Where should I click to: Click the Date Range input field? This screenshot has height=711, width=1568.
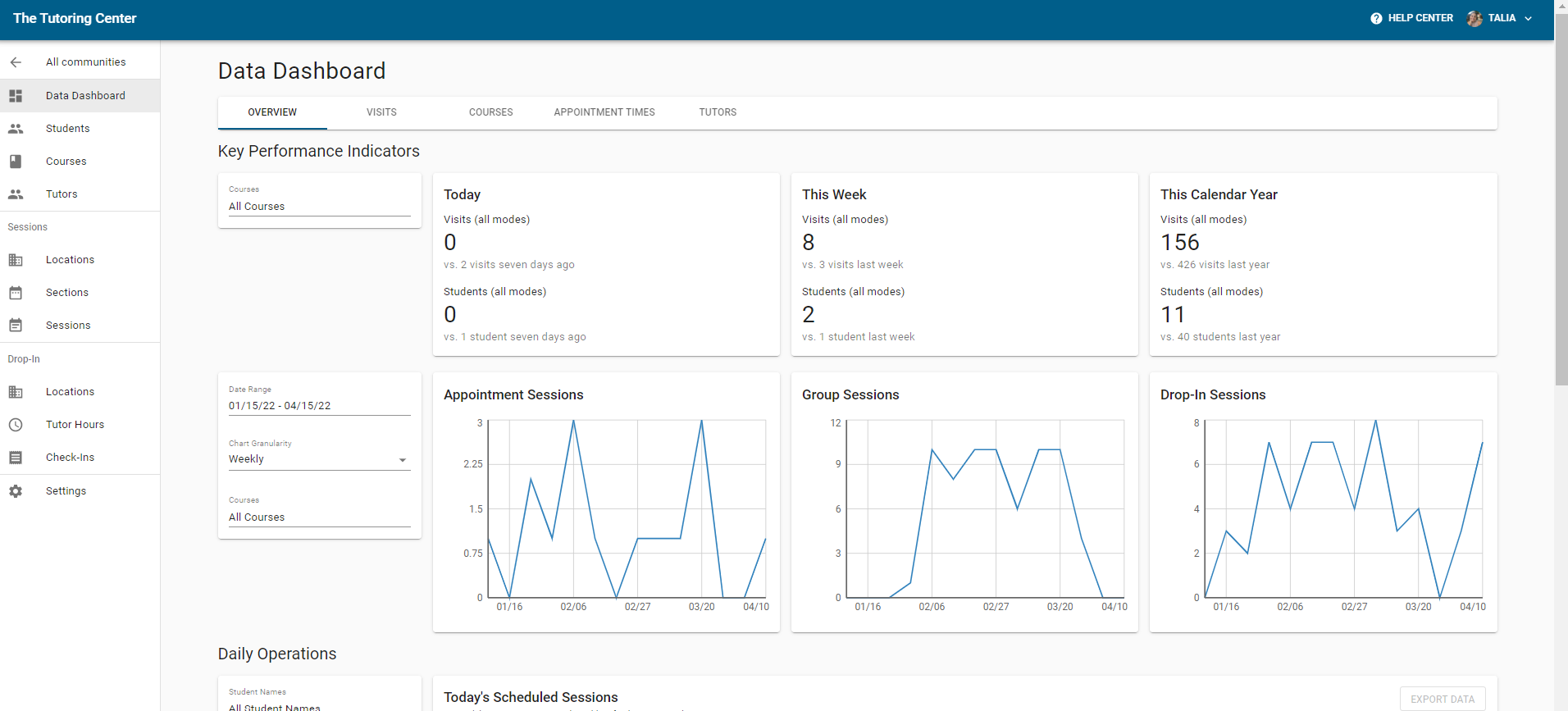click(319, 406)
